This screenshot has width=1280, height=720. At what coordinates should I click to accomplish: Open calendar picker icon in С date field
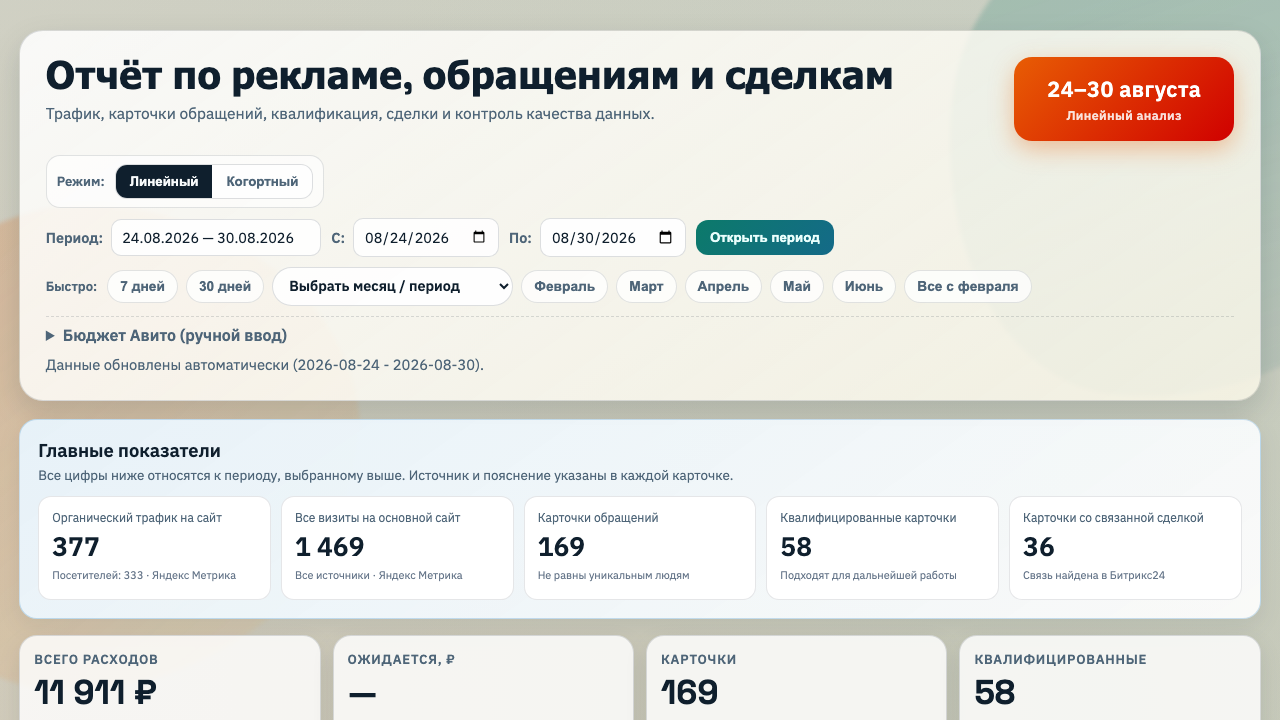[x=479, y=238]
